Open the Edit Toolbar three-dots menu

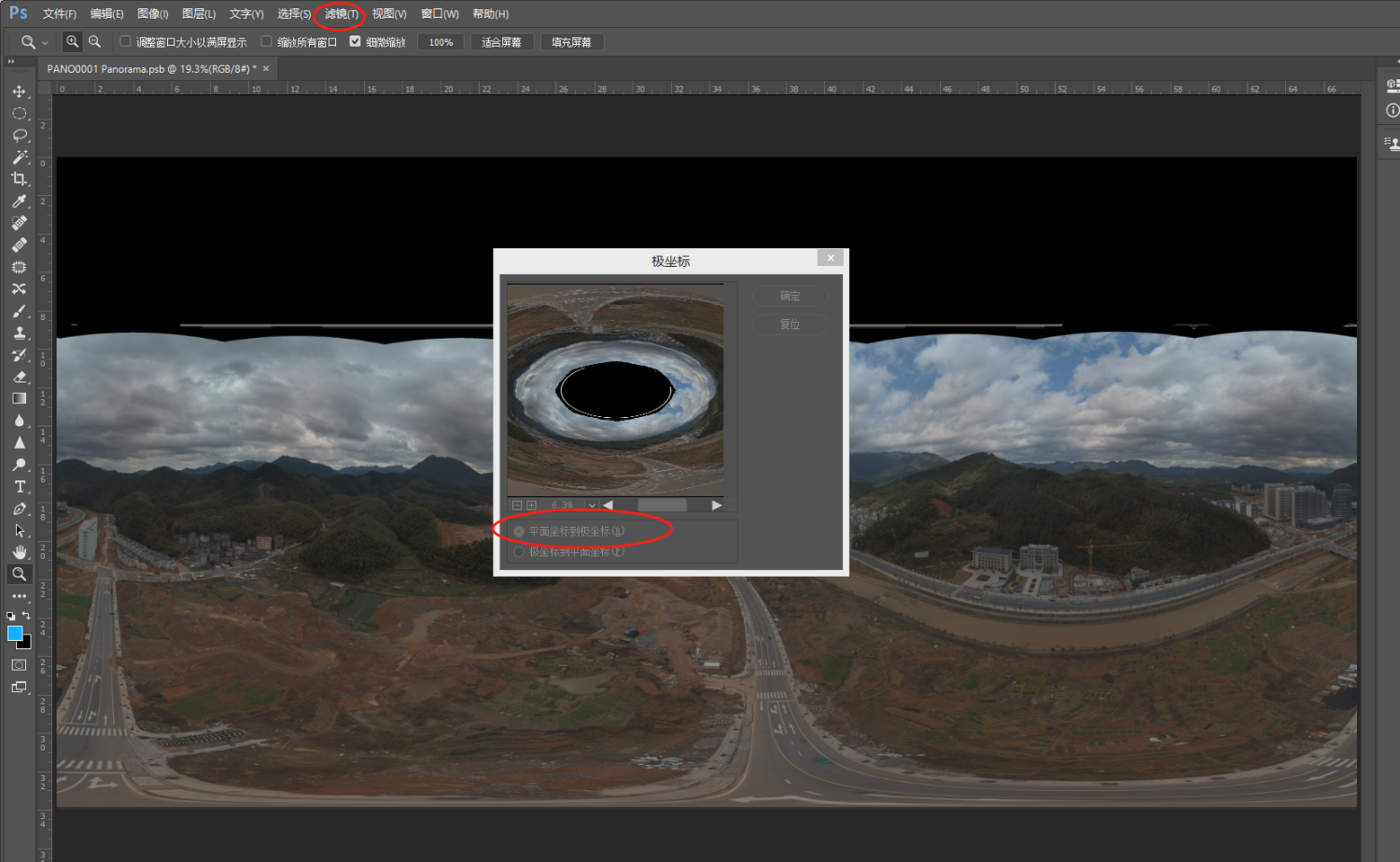point(19,596)
